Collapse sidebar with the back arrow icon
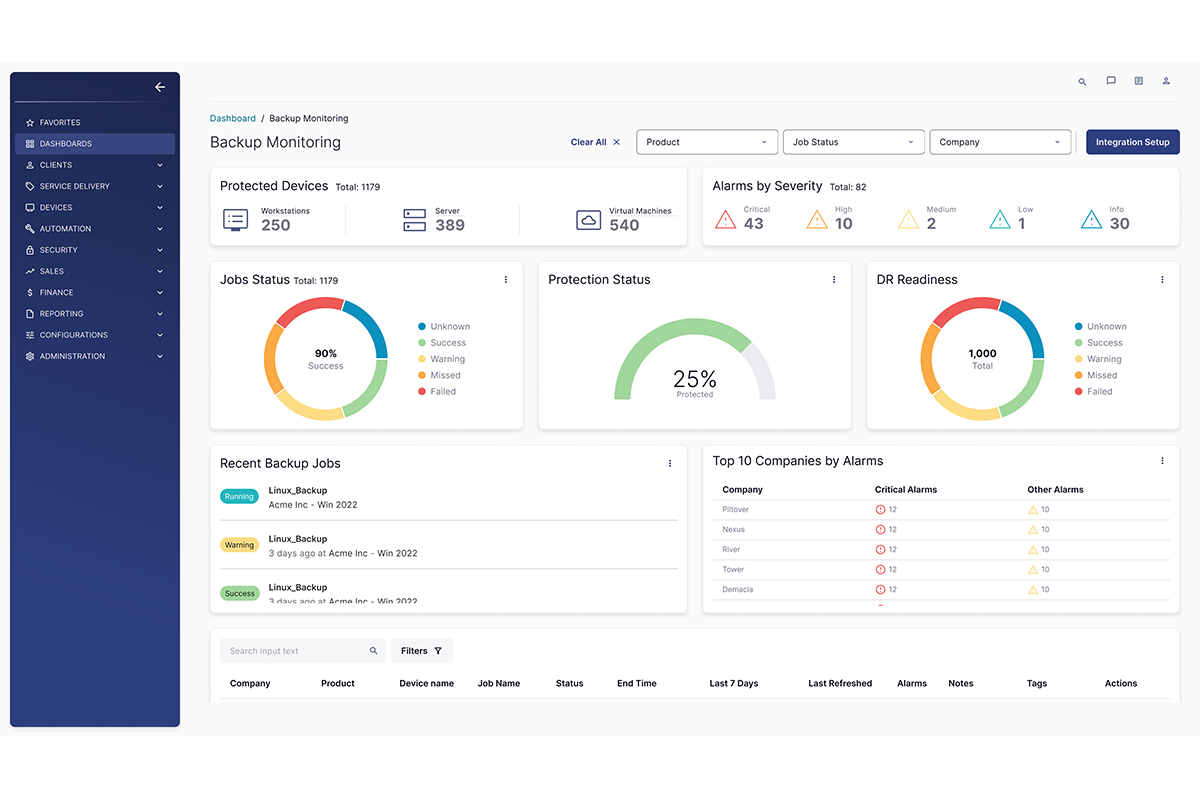Viewport: 1200px width, 800px height. [160, 88]
